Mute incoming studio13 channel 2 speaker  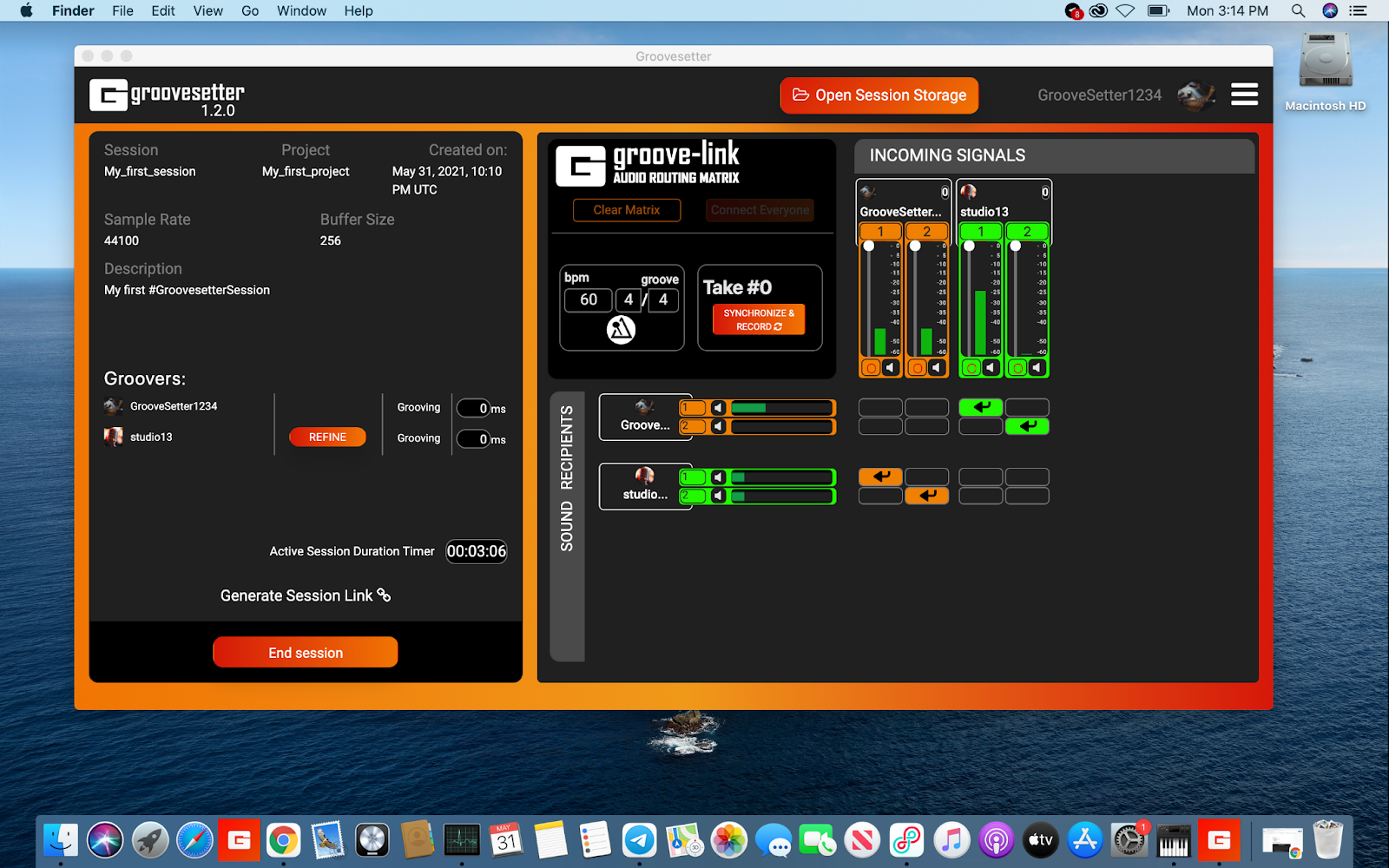(1037, 368)
